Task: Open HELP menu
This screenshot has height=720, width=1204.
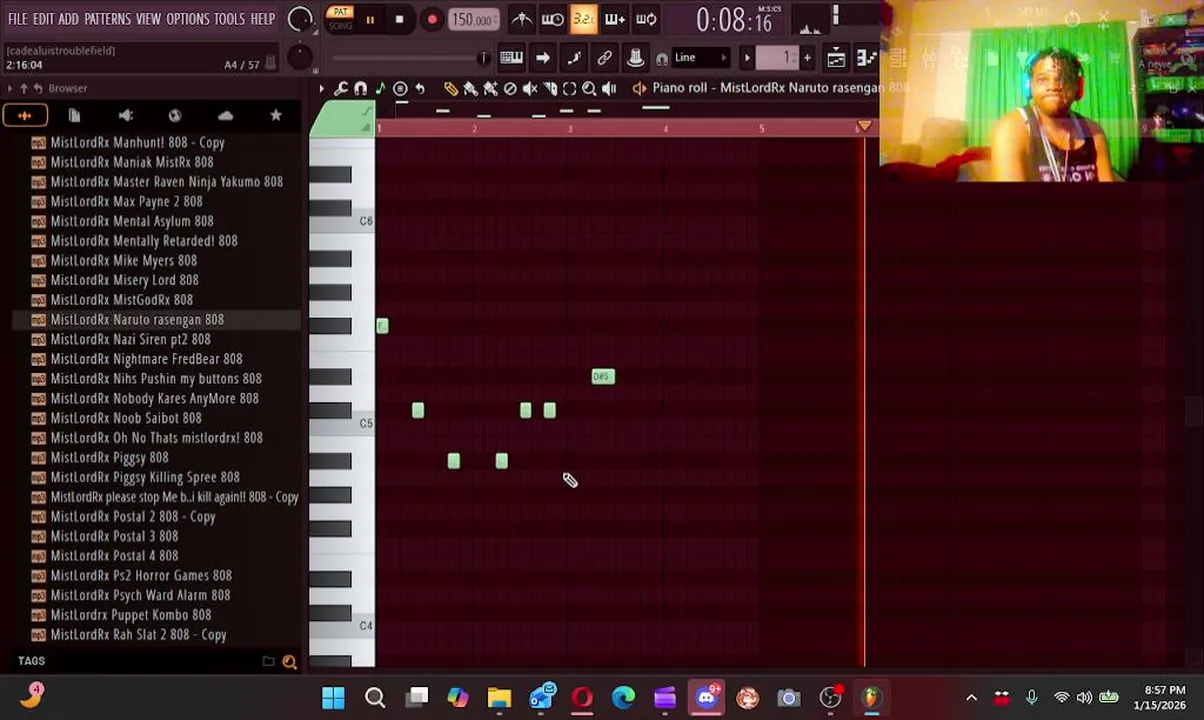Action: click(x=263, y=19)
